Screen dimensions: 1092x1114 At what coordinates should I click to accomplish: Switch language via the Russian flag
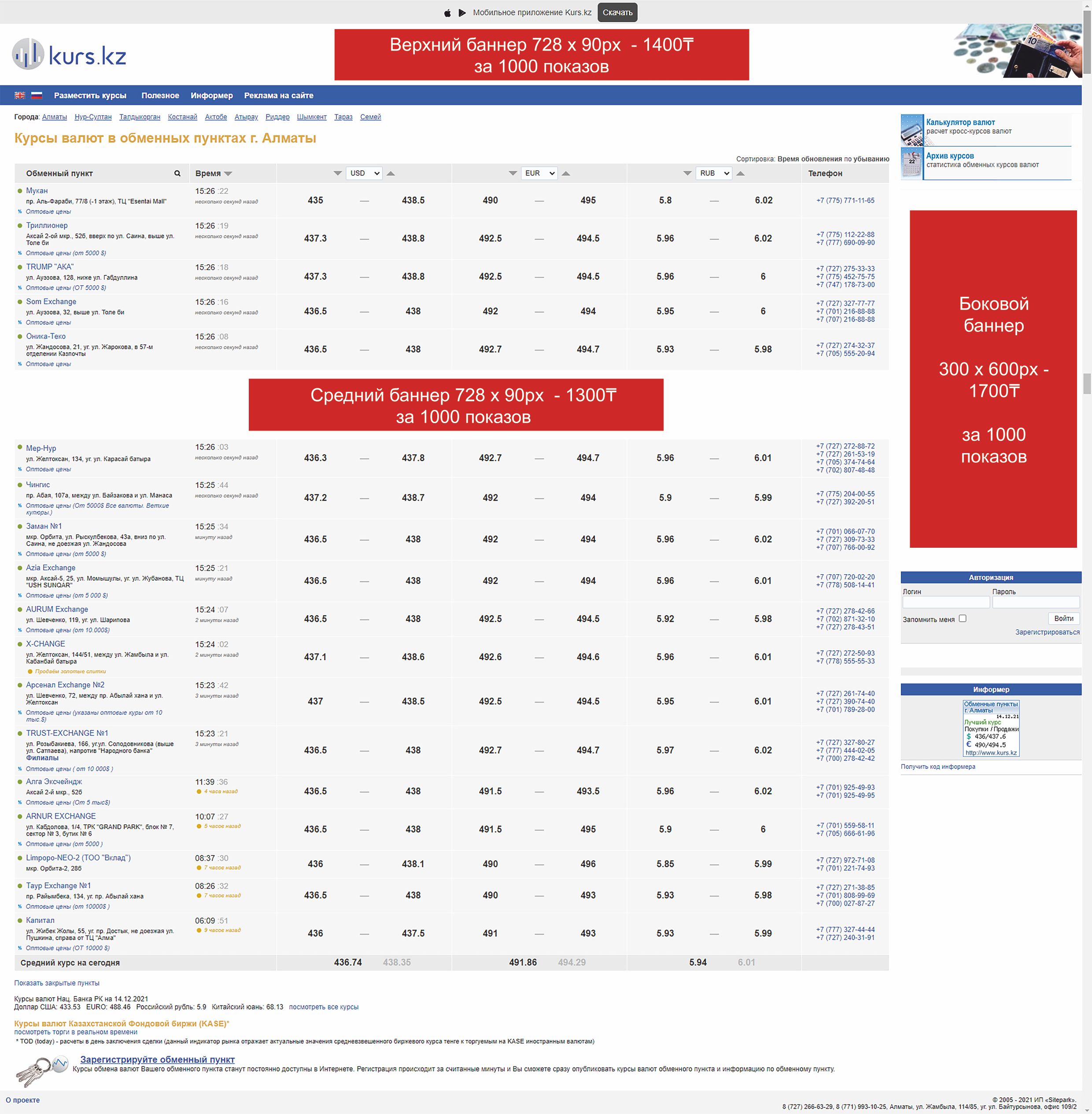pyautogui.click(x=37, y=96)
